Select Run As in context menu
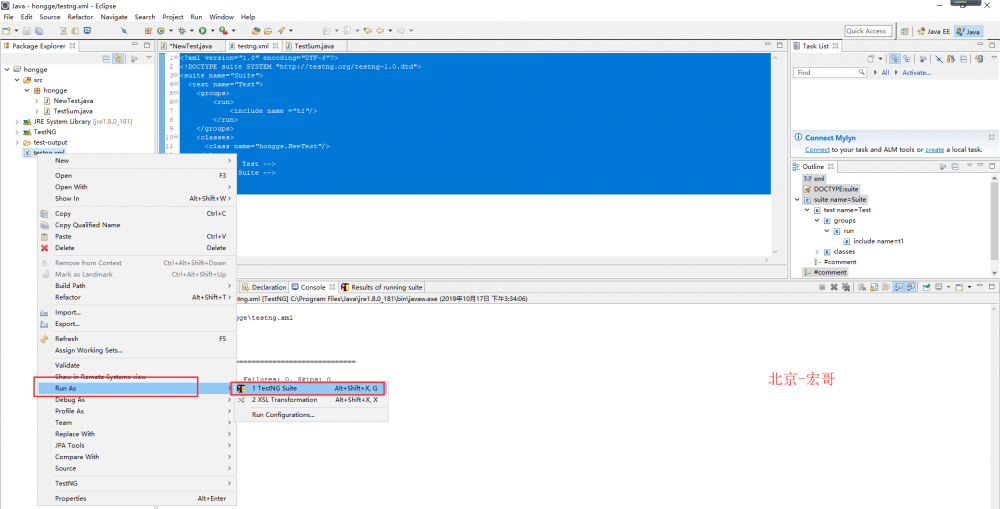This screenshot has width=1000, height=509. point(136,388)
